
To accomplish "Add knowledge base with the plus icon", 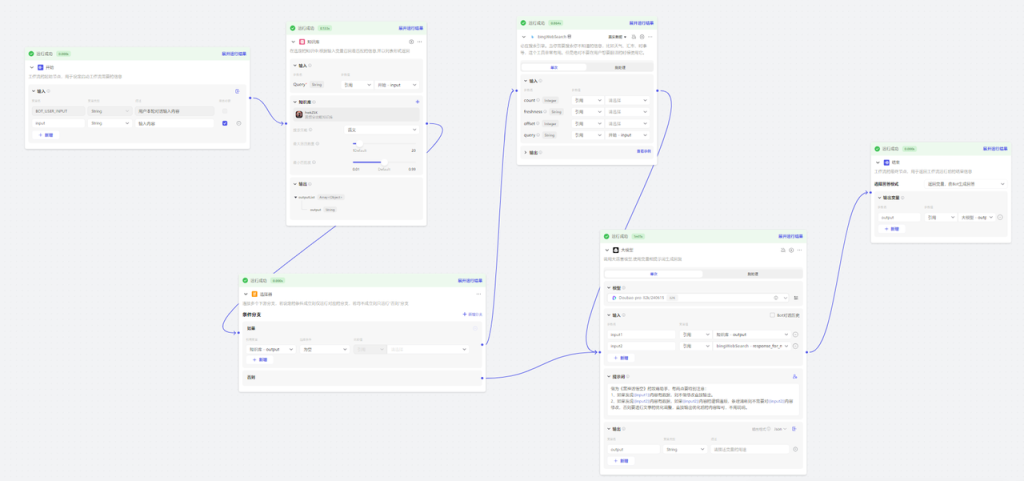I will point(417,102).
